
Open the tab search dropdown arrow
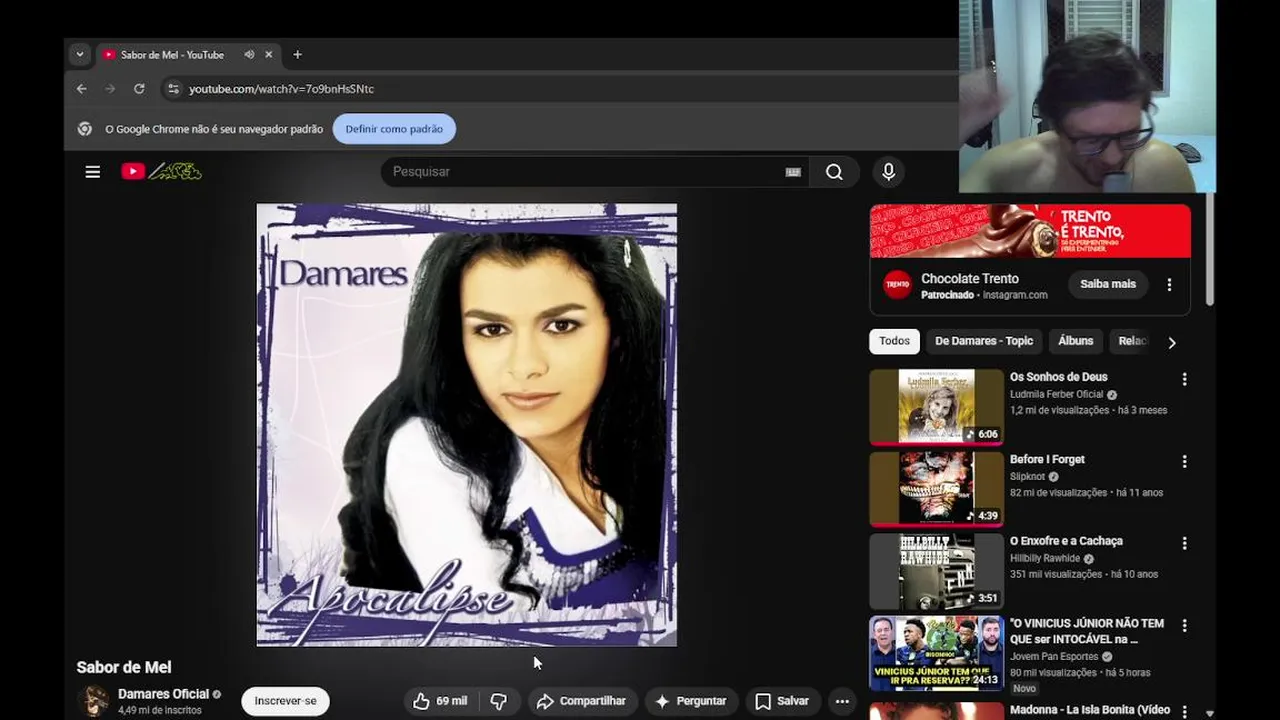click(x=79, y=55)
